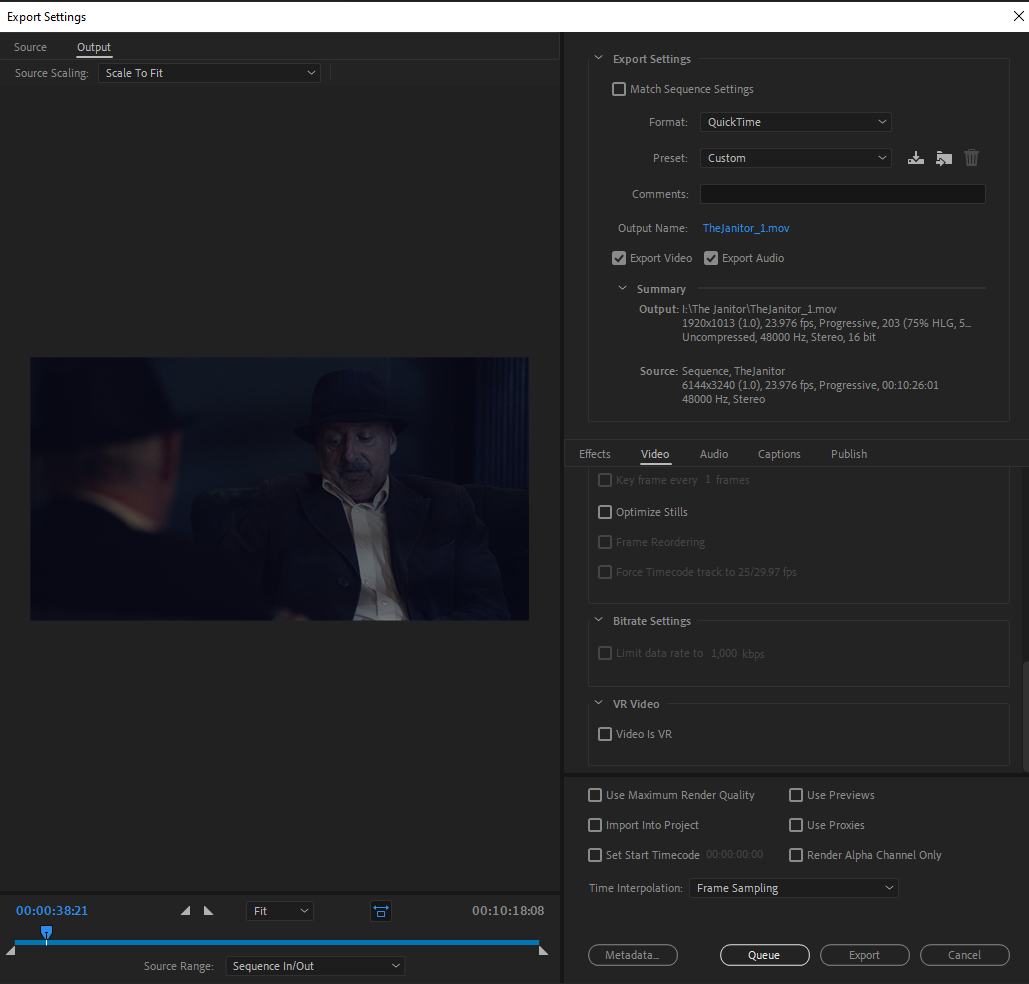Disable Export Audio

tap(711, 257)
